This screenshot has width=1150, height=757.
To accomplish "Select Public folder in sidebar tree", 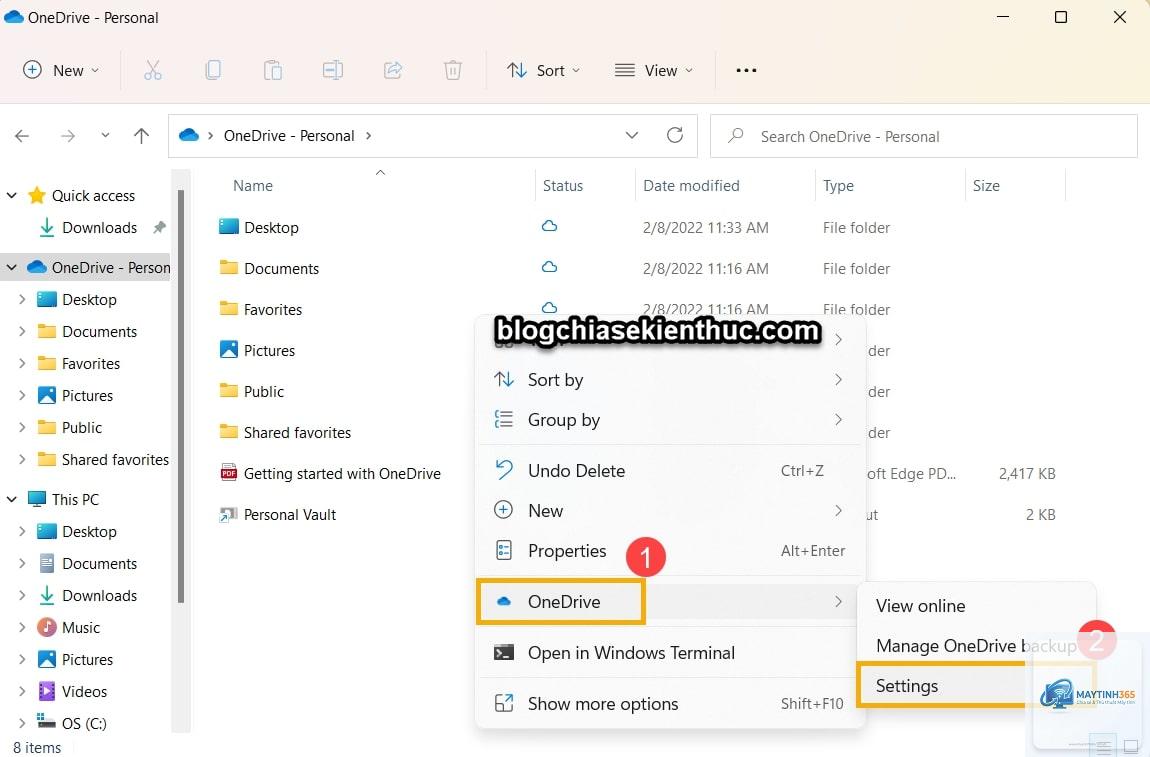I will click(x=81, y=427).
